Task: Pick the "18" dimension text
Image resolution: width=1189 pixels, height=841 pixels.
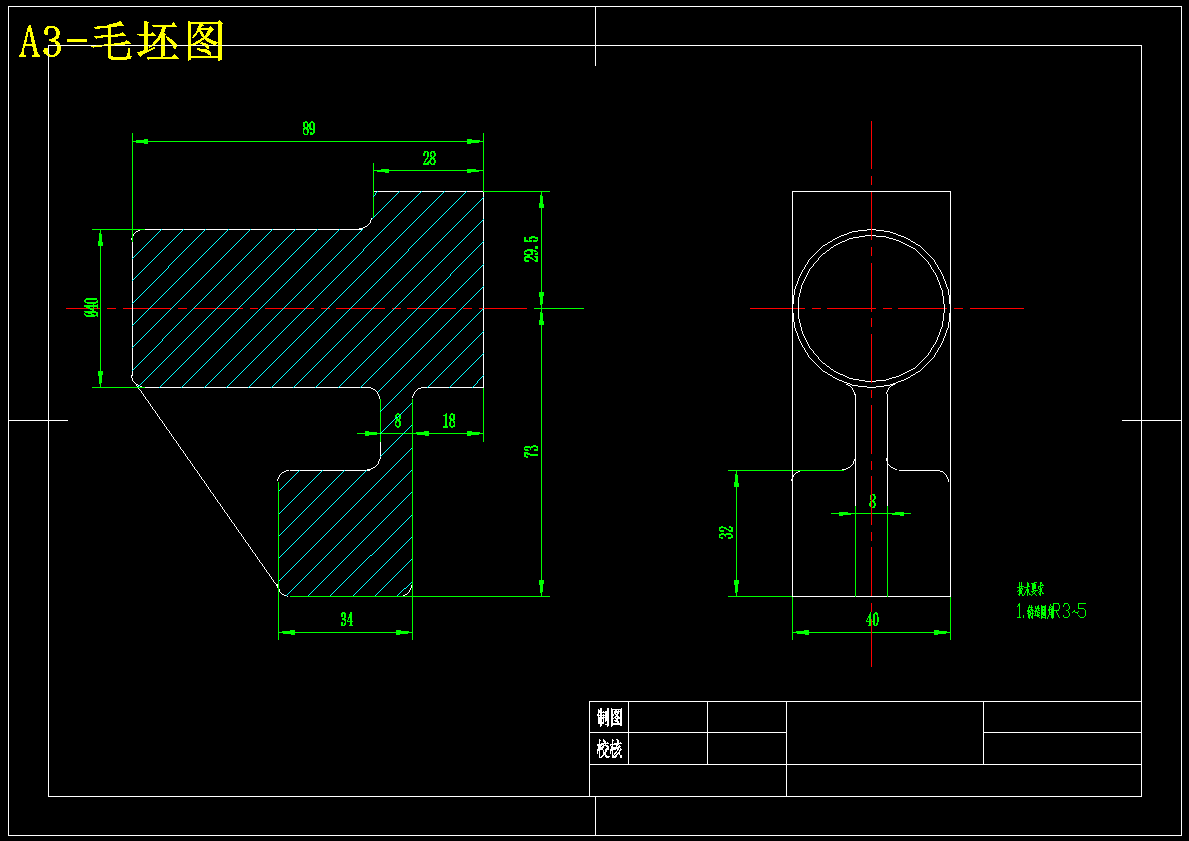Action: pos(449,421)
